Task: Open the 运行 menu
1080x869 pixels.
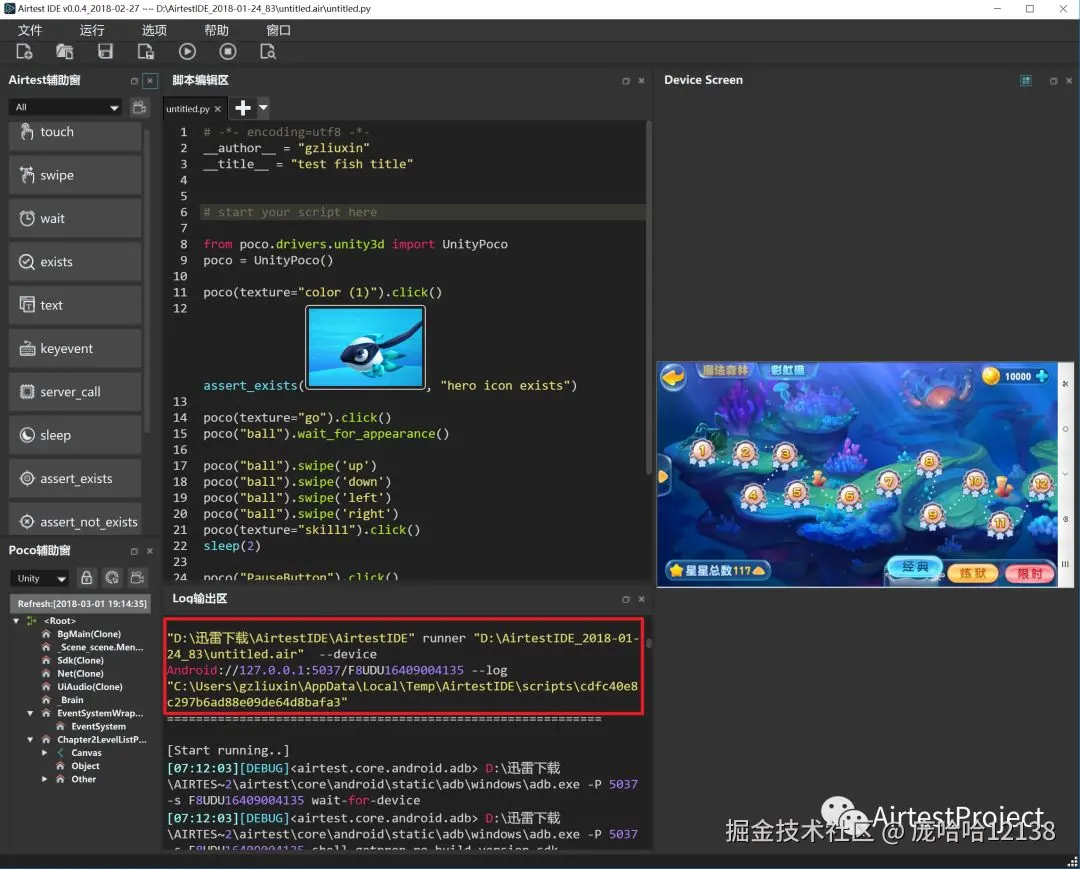Action: click(92, 30)
